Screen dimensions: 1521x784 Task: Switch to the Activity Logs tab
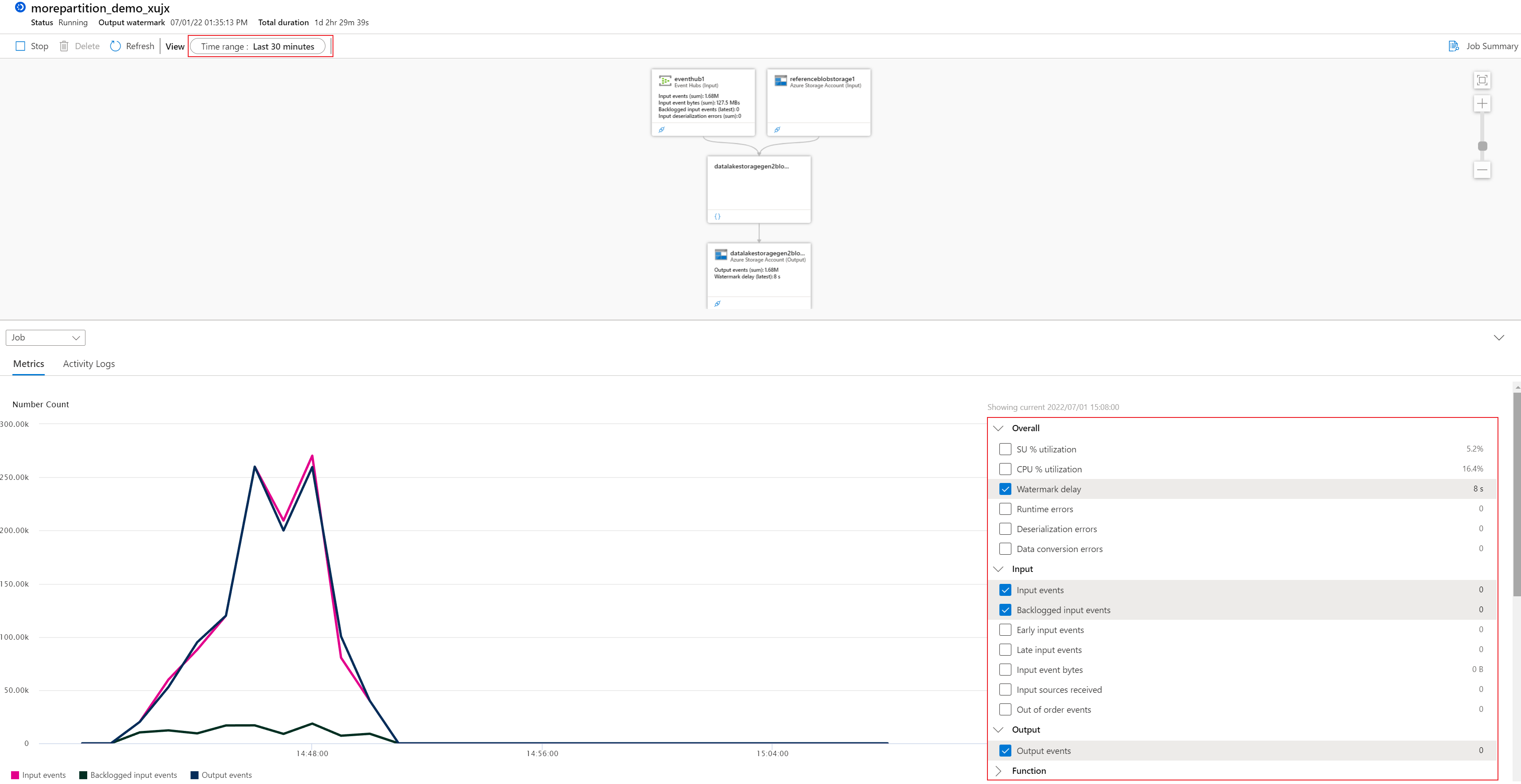click(89, 363)
